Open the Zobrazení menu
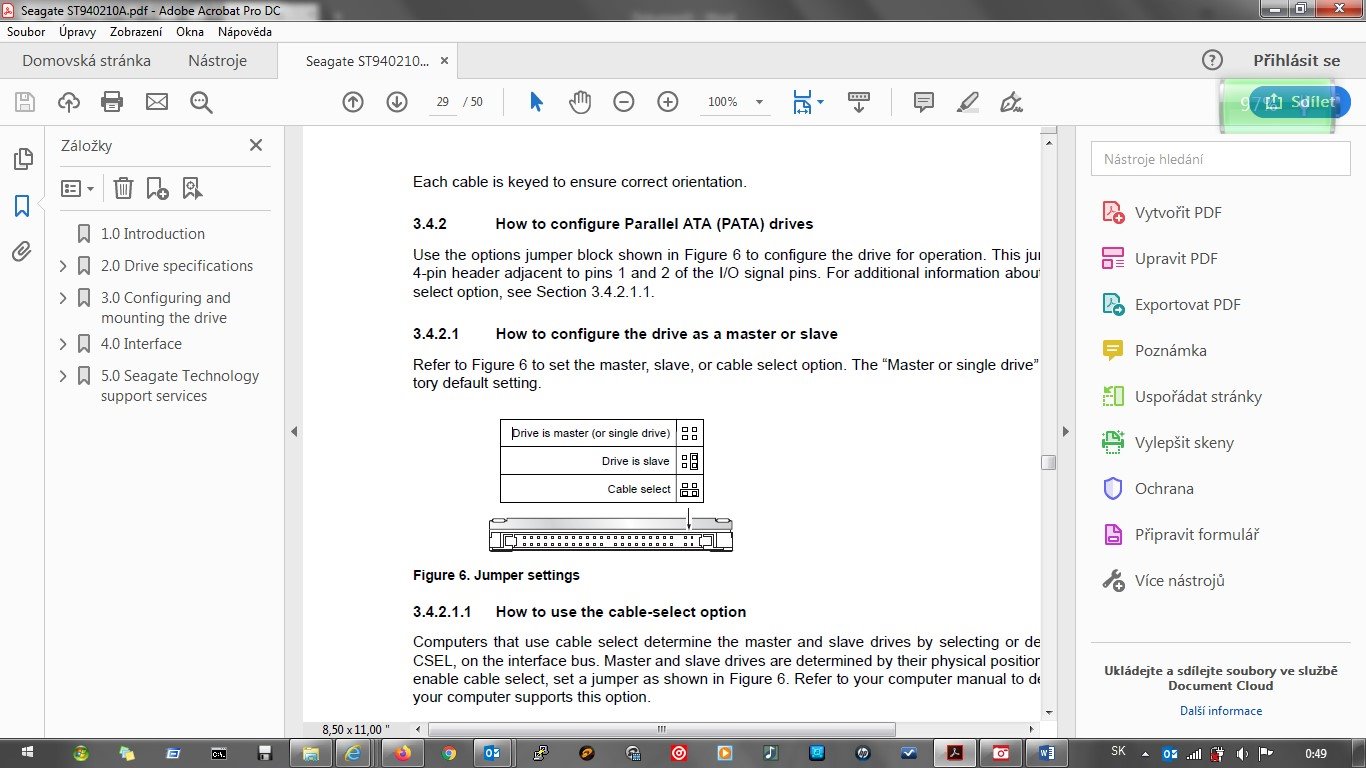 point(136,32)
